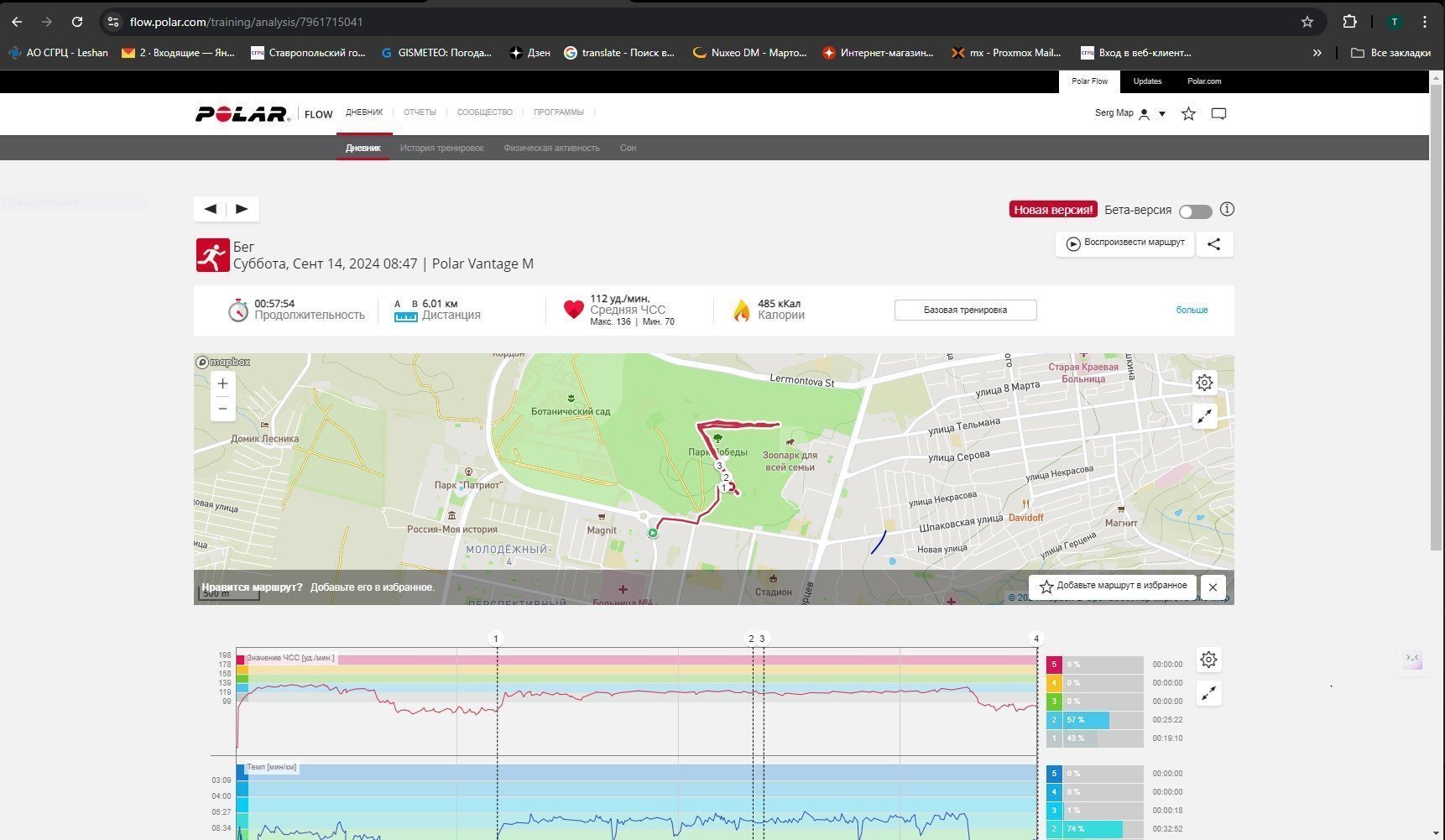The height and width of the screenshot is (840, 1445).
Task: Open the ПРОГРАММЫ main menu item
Action: click(x=558, y=112)
